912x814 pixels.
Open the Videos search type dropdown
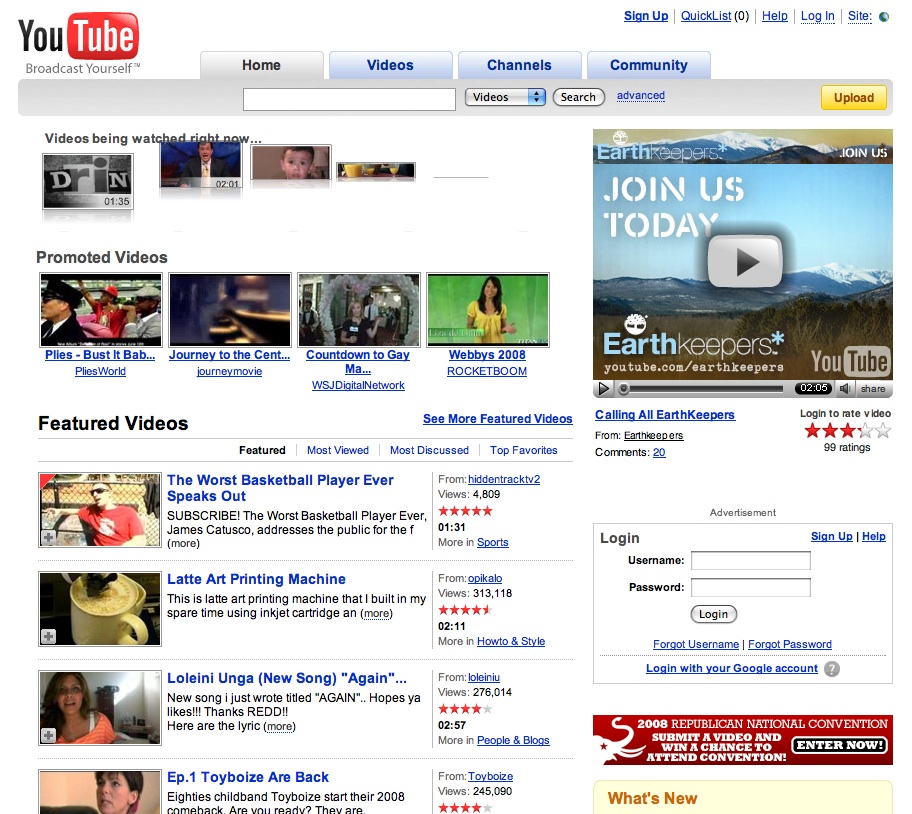click(505, 97)
